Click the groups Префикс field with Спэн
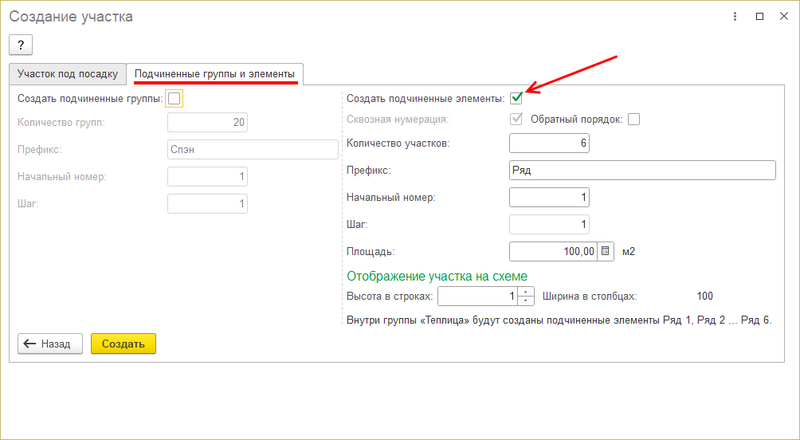This screenshot has height=440, width=800. coord(253,150)
